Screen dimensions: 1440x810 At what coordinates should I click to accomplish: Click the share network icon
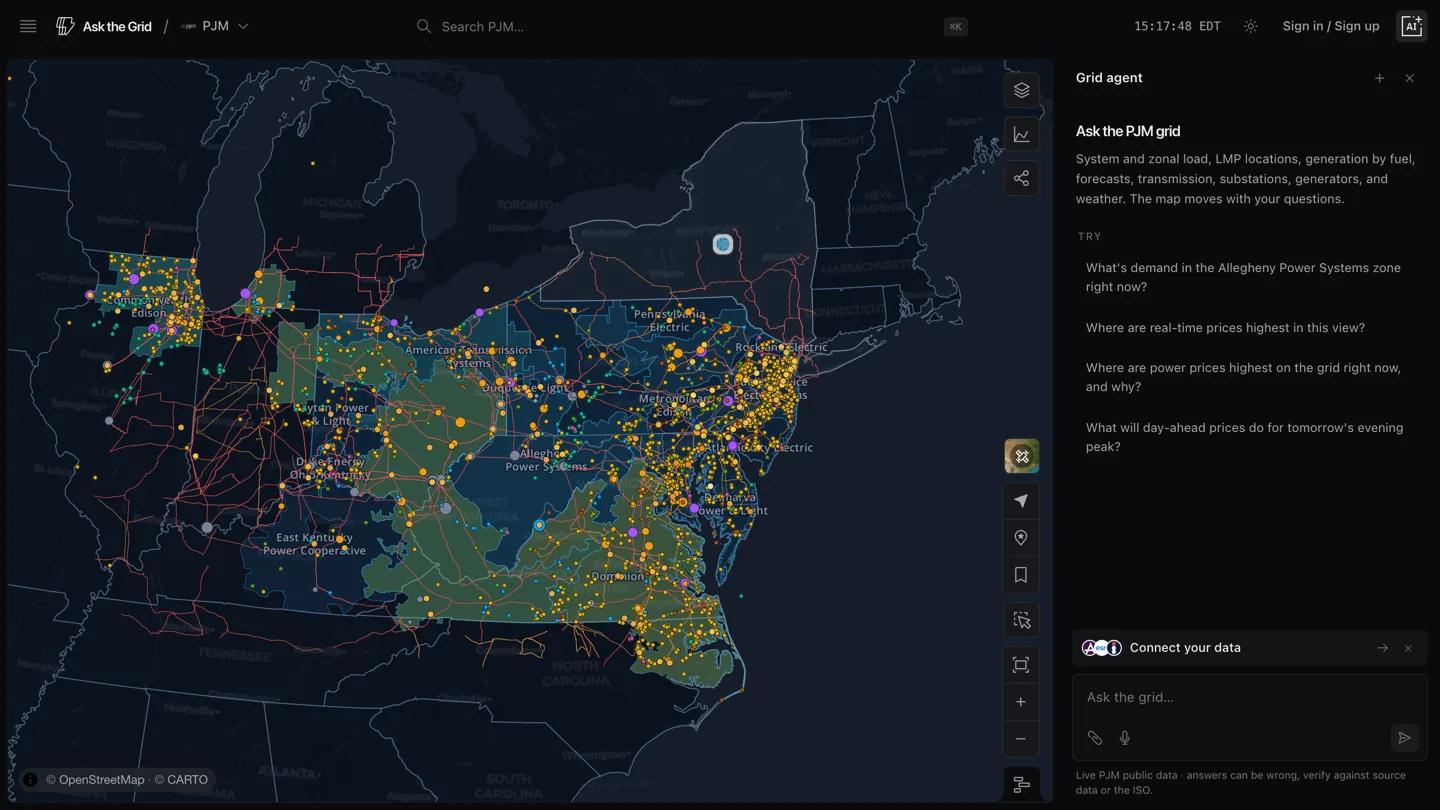(1021, 179)
